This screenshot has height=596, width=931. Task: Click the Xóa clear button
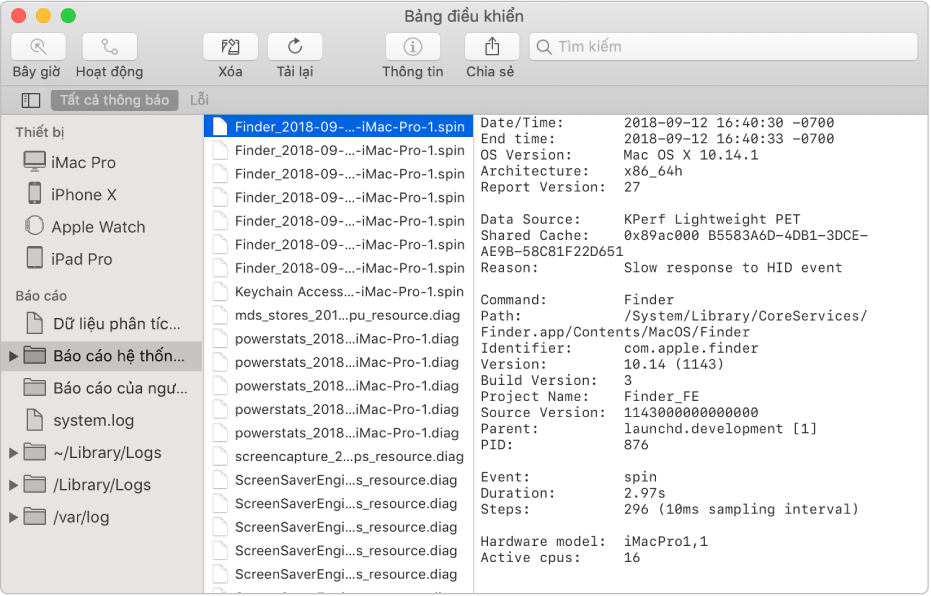coord(230,47)
